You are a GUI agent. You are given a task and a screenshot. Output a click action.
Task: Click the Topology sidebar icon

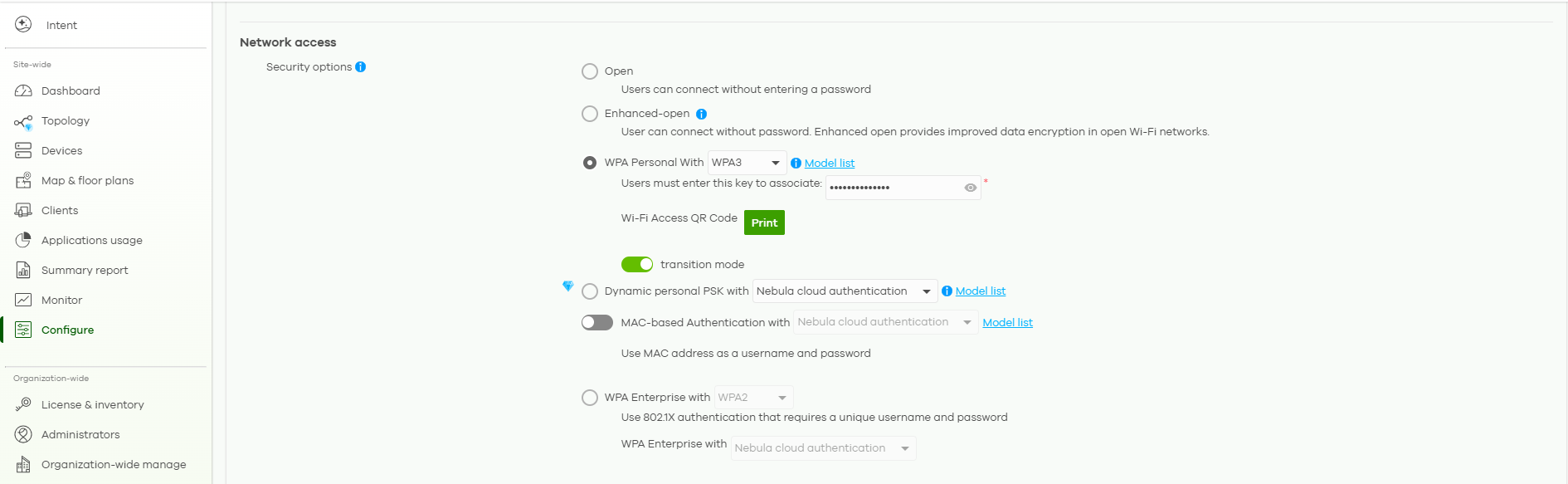[23, 122]
